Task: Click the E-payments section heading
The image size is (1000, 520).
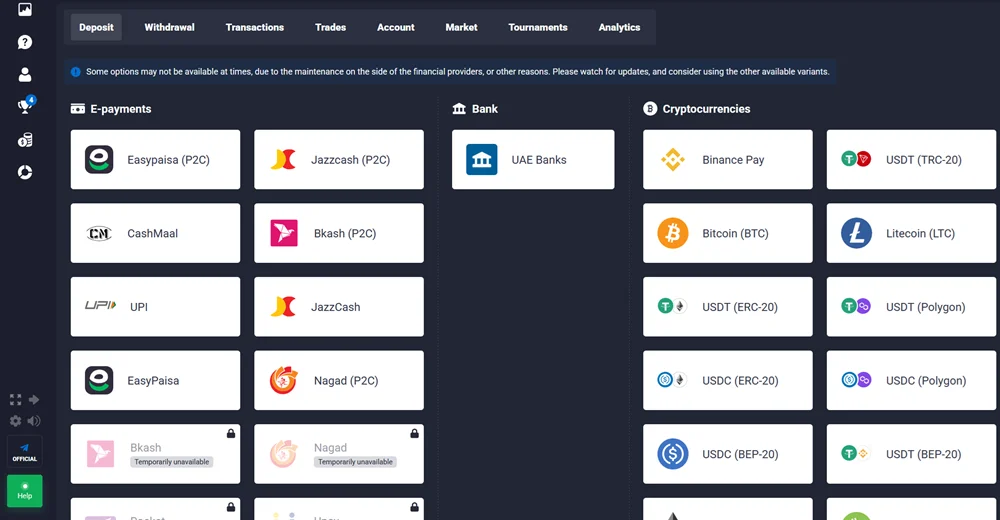Action: click(x=111, y=109)
